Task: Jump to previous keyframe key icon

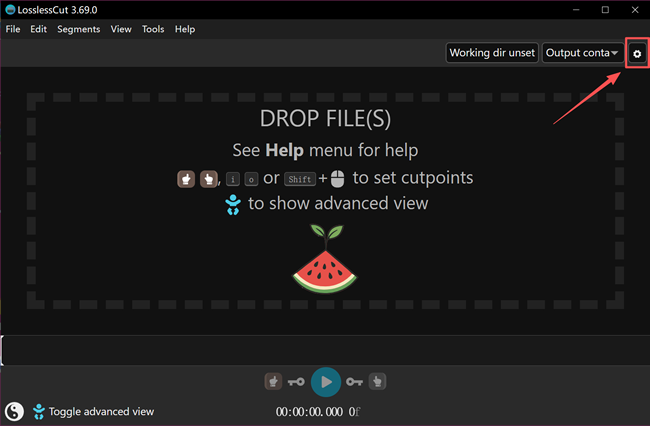Action: coord(296,382)
